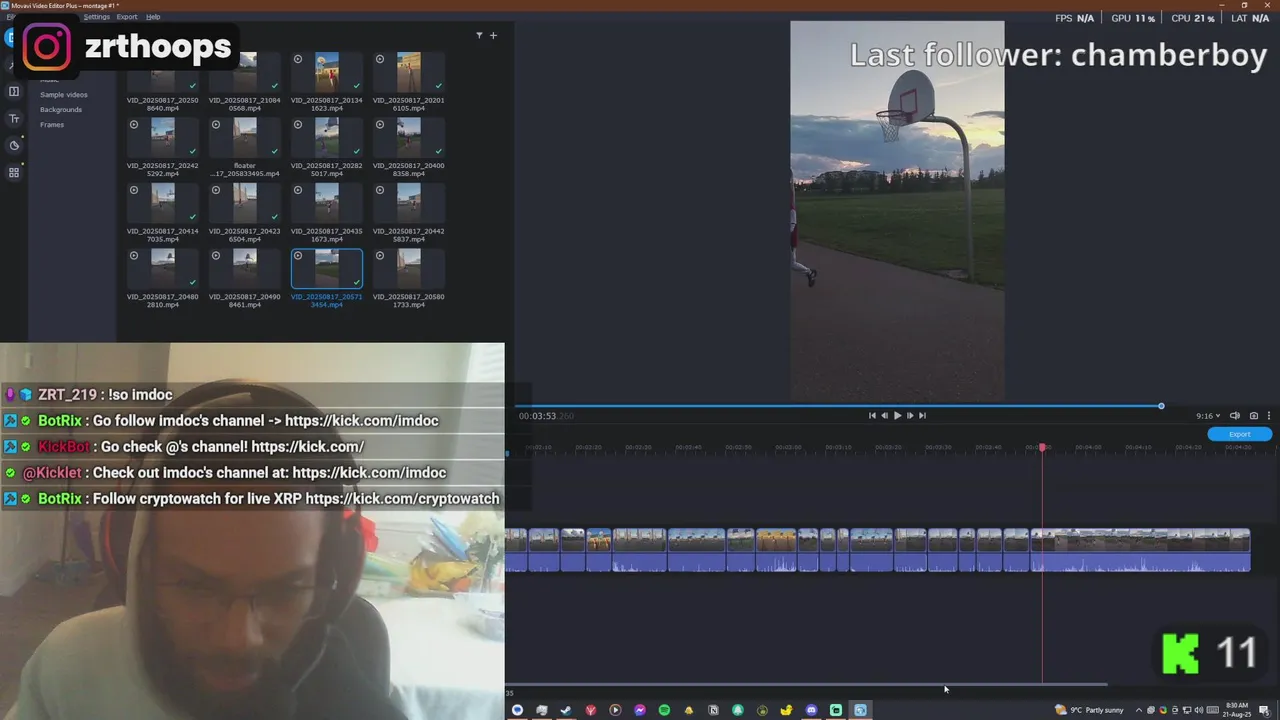Viewport: 1280px width, 720px height.
Task: Open the Titles (Tt) tab in sidebar
Action: coord(14,118)
